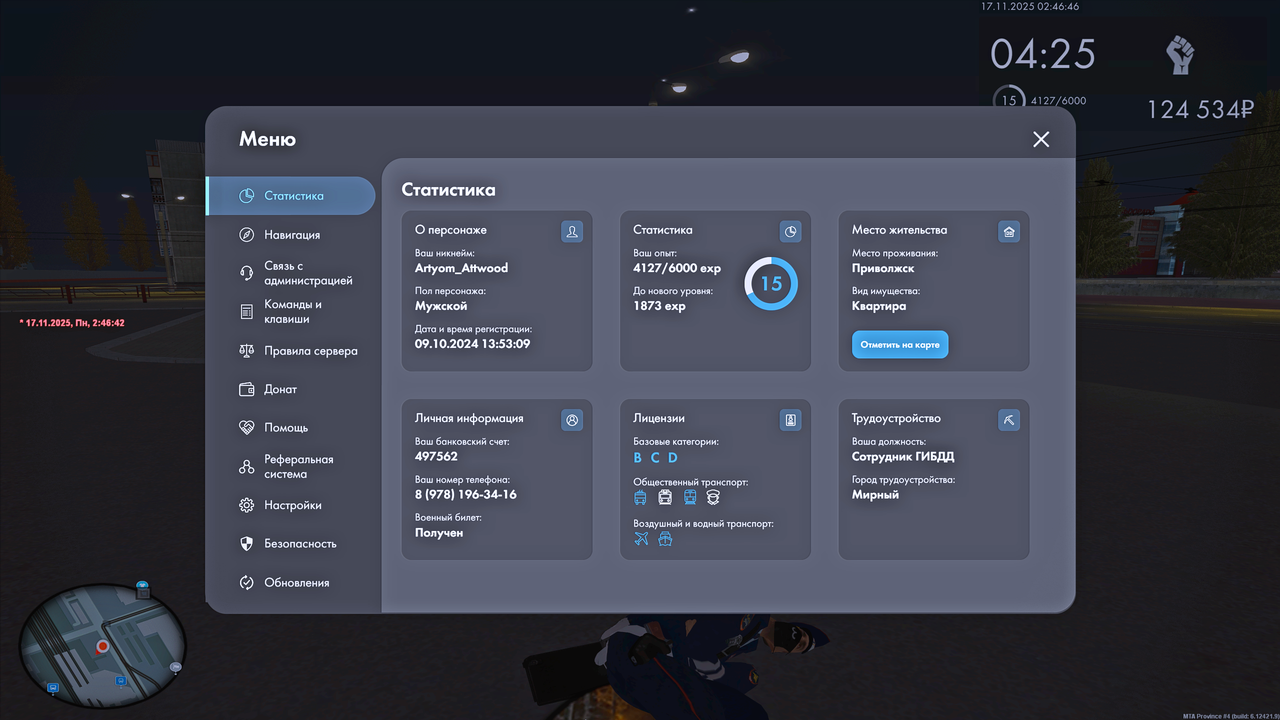Click the HUD game clock 04:25

pyautogui.click(x=1043, y=54)
